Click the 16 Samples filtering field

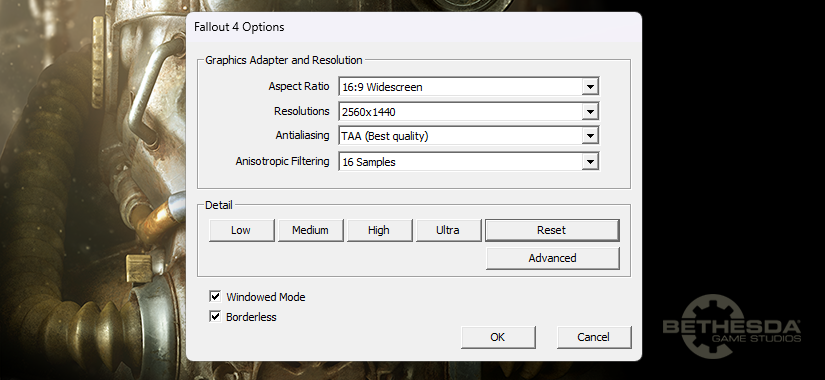pyautogui.click(x=460, y=162)
